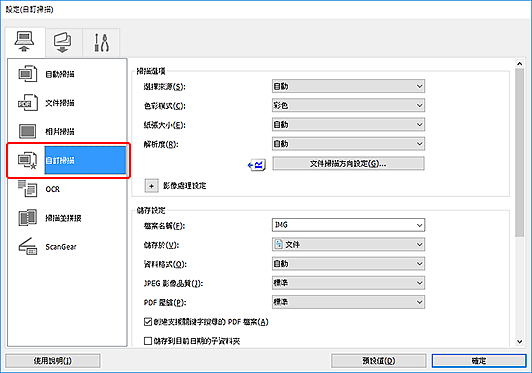Click the 掃描並拼接 icon
The width and height of the screenshot is (532, 373).
pyautogui.click(x=27, y=218)
